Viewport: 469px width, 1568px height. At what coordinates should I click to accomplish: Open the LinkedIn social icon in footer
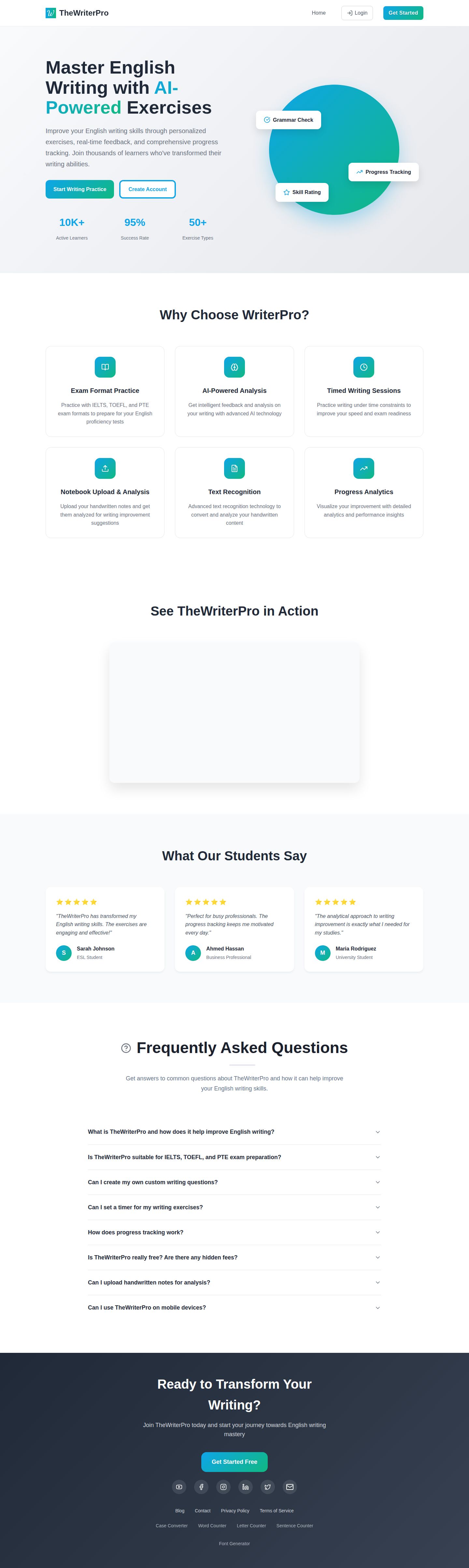pyautogui.click(x=246, y=1487)
